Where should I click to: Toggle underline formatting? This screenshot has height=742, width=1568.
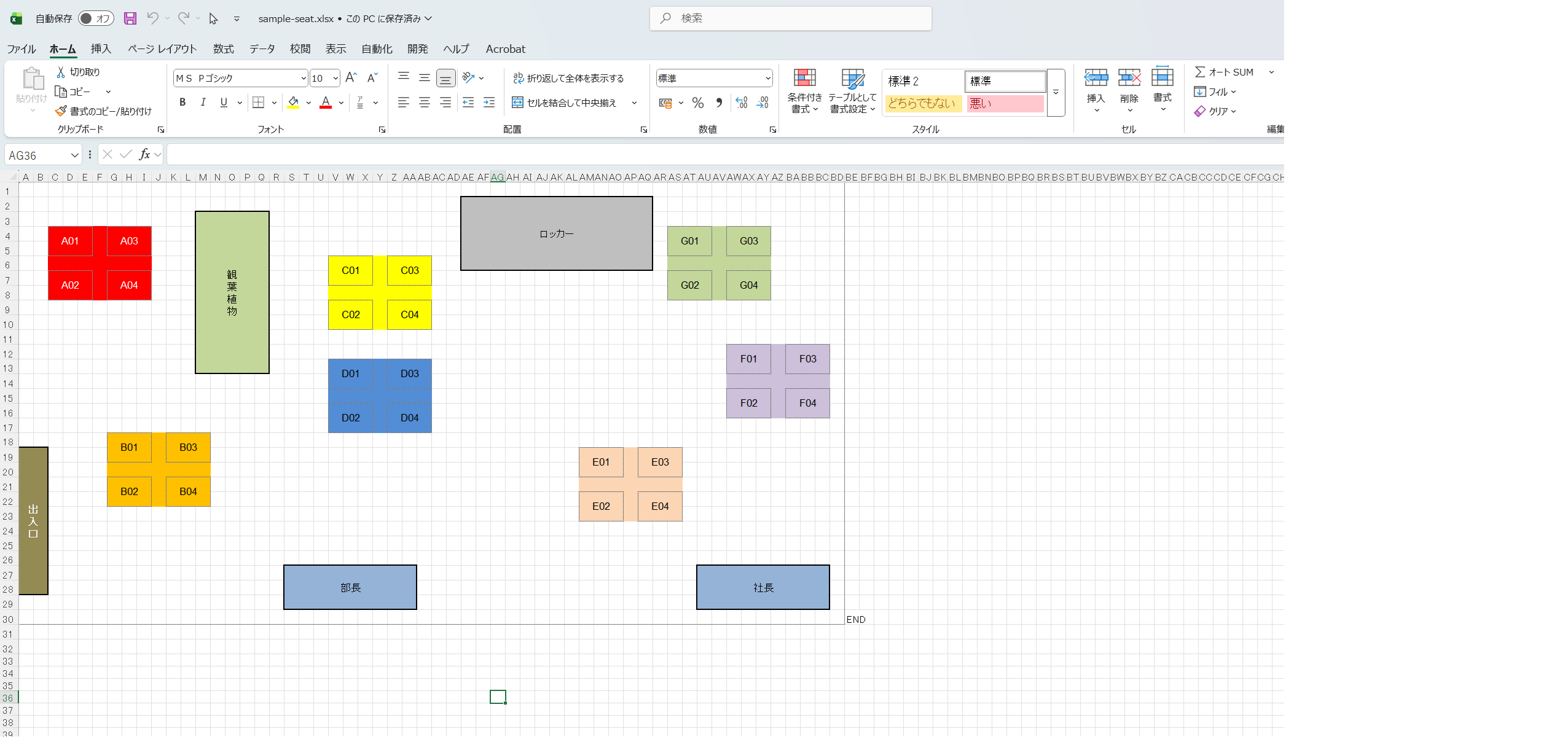pos(224,103)
